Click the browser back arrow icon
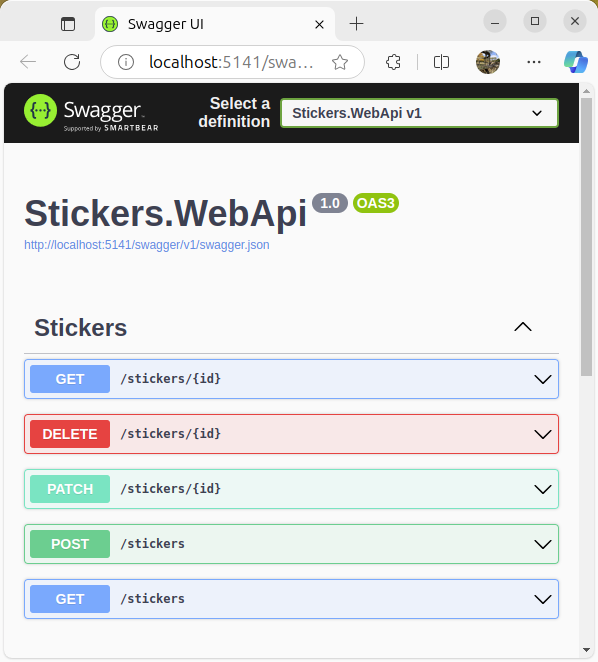The width and height of the screenshot is (598, 662). [x=28, y=62]
